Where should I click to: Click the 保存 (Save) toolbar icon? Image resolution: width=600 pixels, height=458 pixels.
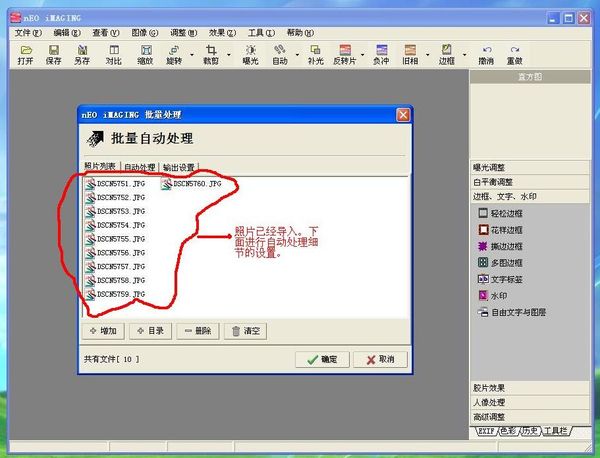coord(54,54)
